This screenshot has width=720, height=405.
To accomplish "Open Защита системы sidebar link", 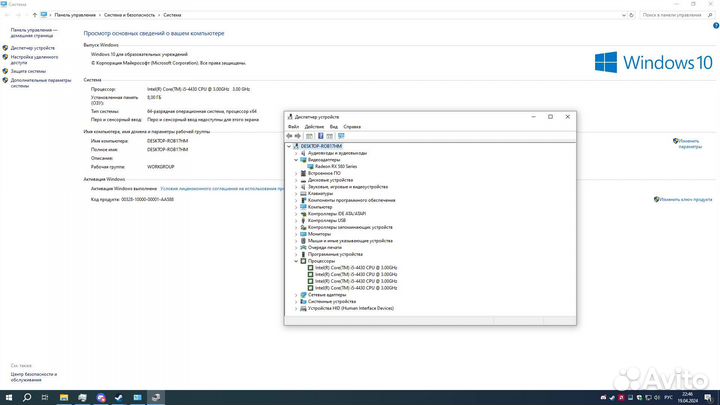I will 28,71.
